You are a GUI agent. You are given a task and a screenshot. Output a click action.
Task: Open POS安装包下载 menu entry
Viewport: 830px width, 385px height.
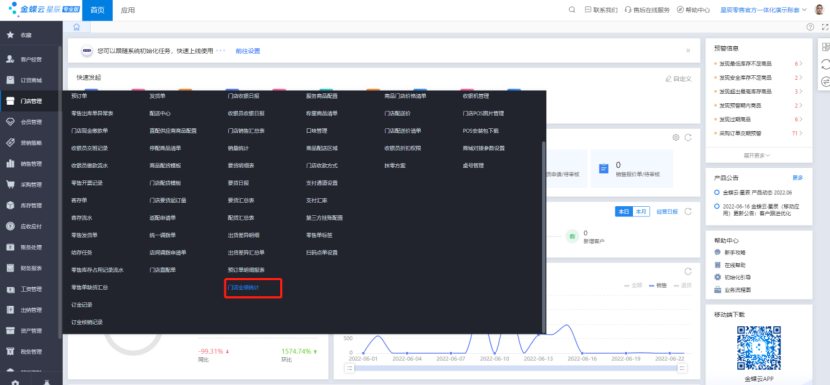pos(481,131)
